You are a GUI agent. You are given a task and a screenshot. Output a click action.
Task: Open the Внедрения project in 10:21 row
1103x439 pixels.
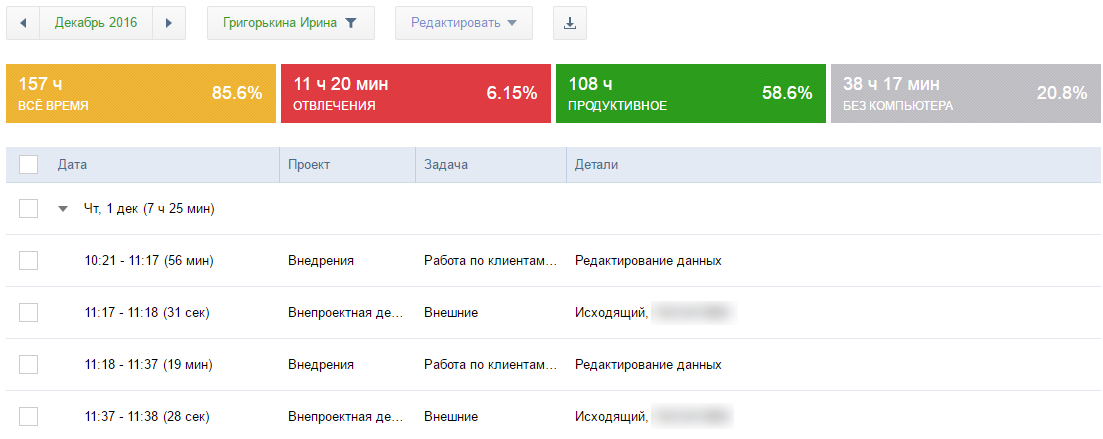(321, 261)
